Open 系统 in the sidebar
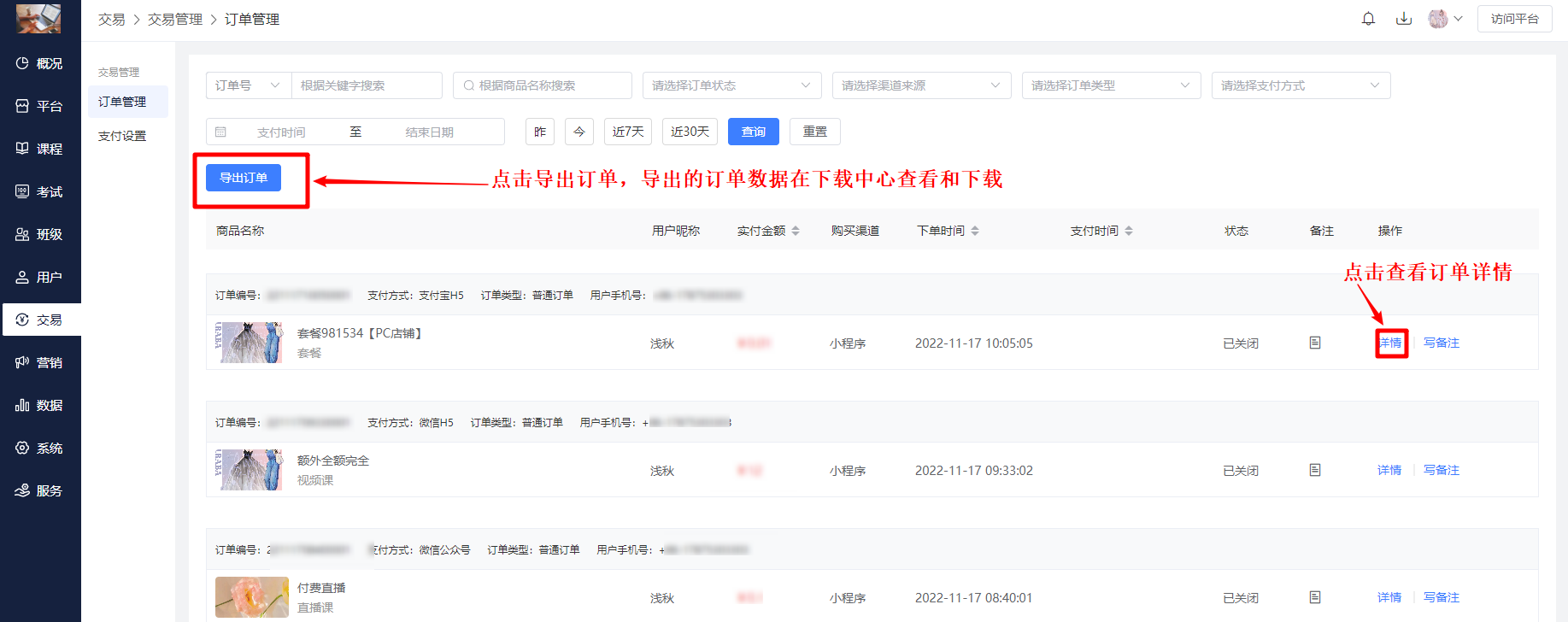 point(40,448)
